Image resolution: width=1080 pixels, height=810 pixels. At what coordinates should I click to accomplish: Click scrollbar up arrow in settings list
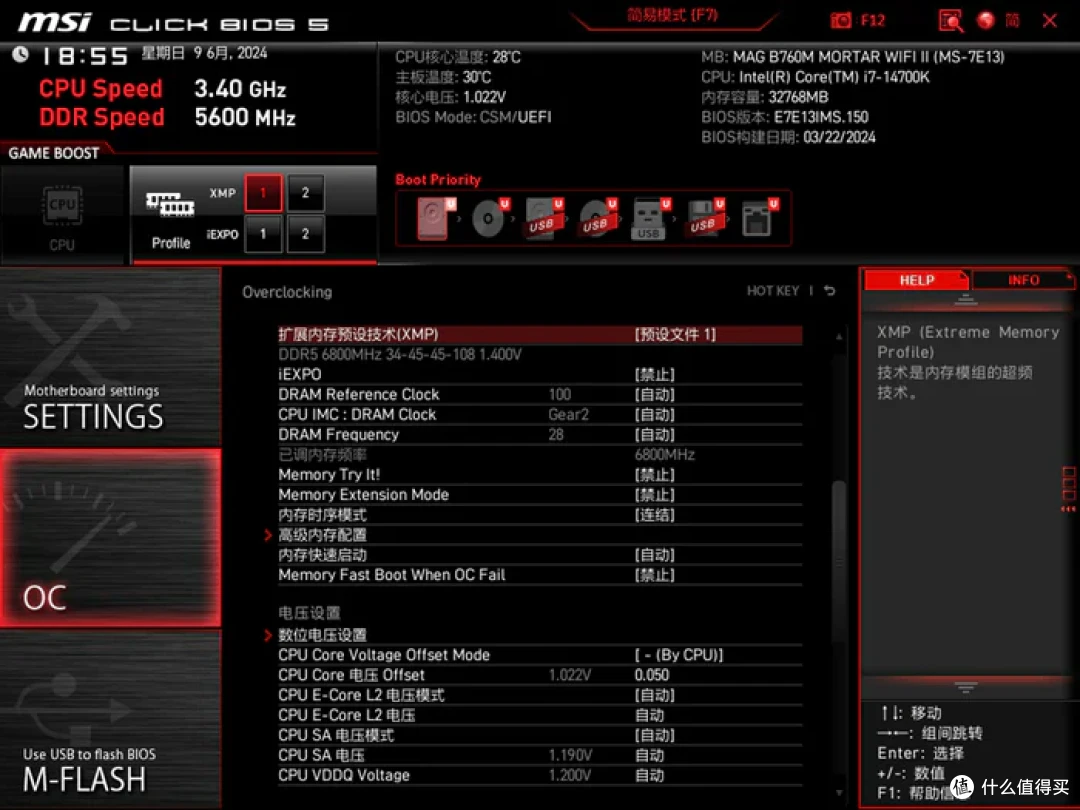click(839, 337)
